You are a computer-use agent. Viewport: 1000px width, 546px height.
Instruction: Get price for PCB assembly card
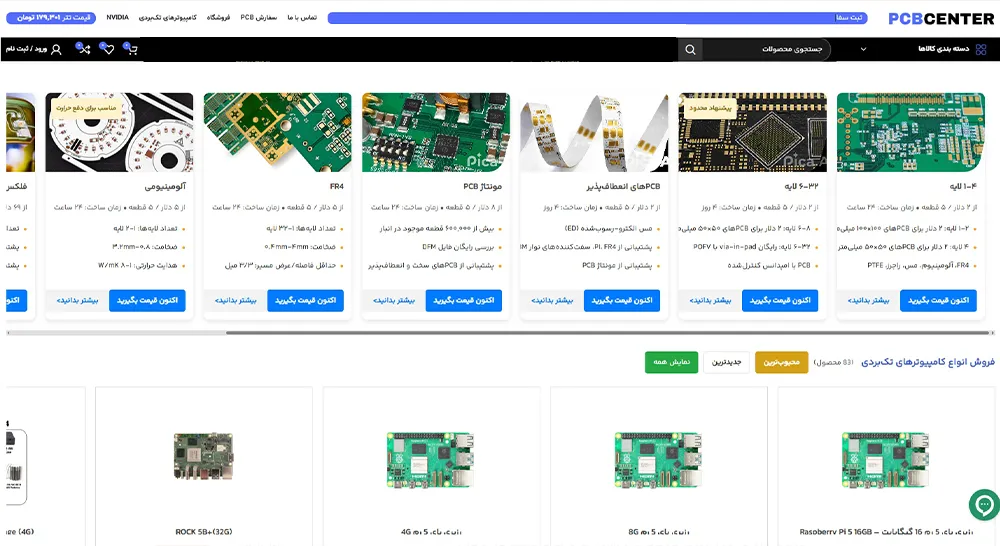click(x=464, y=300)
